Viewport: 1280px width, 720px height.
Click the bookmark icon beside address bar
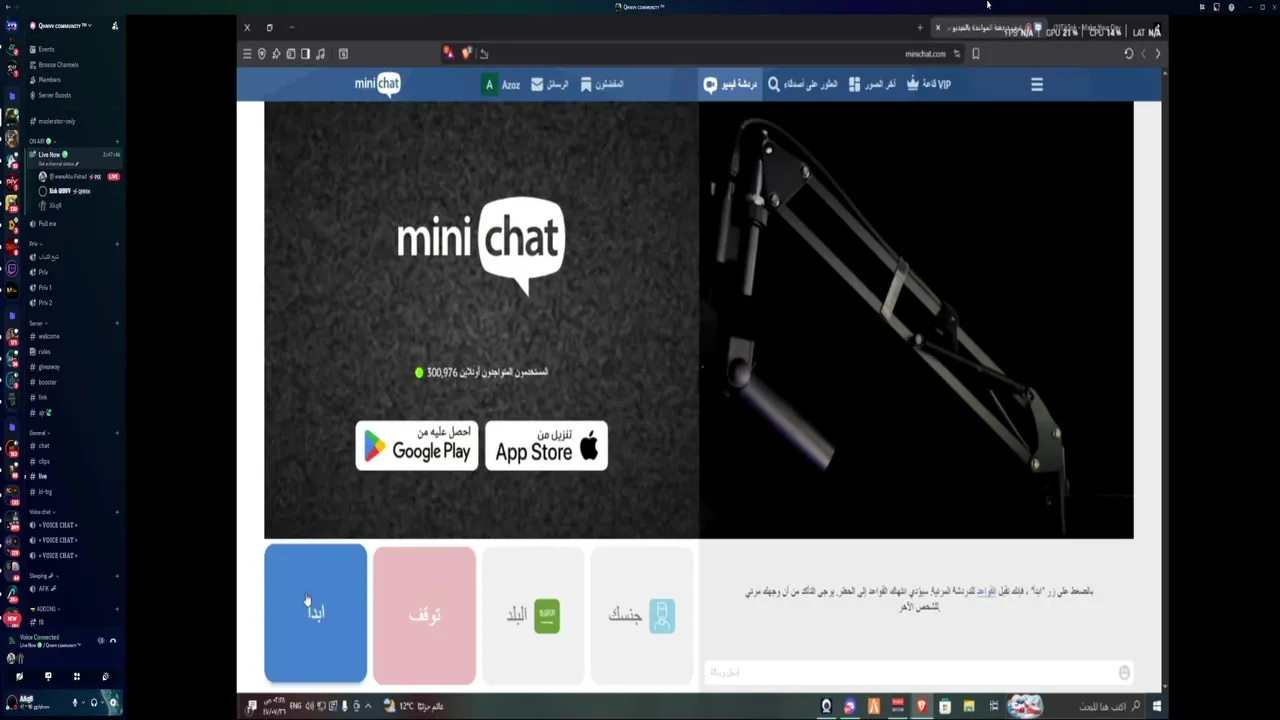pyautogui.click(x=976, y=54)
